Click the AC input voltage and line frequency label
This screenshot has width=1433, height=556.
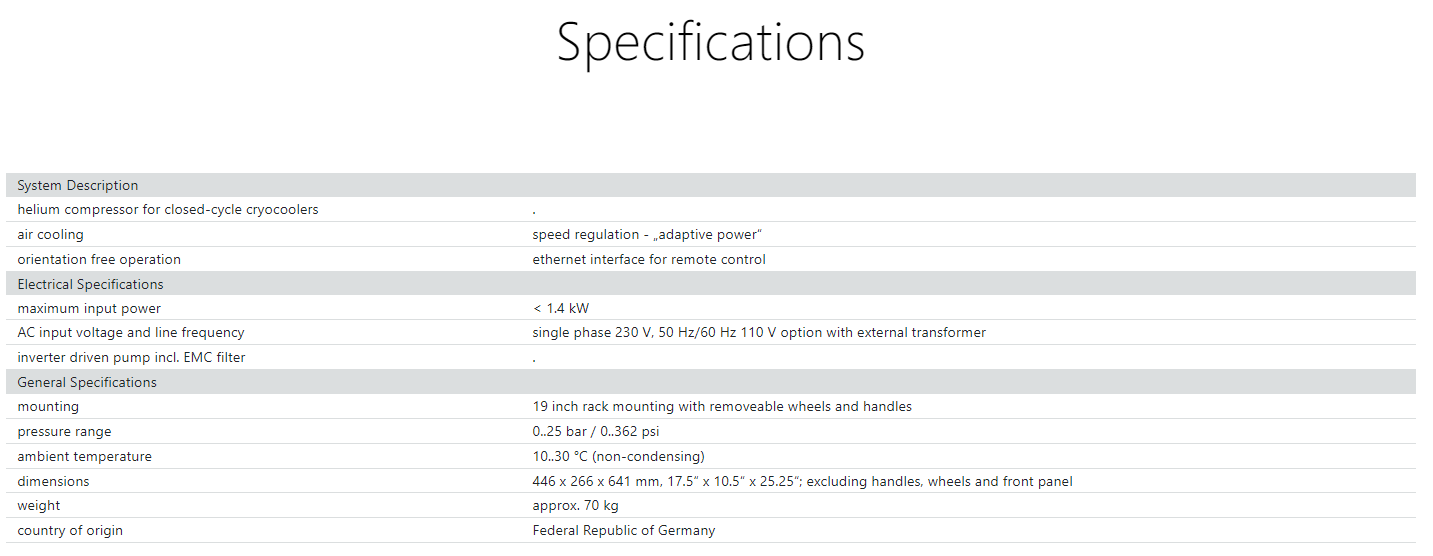[131, 332]
